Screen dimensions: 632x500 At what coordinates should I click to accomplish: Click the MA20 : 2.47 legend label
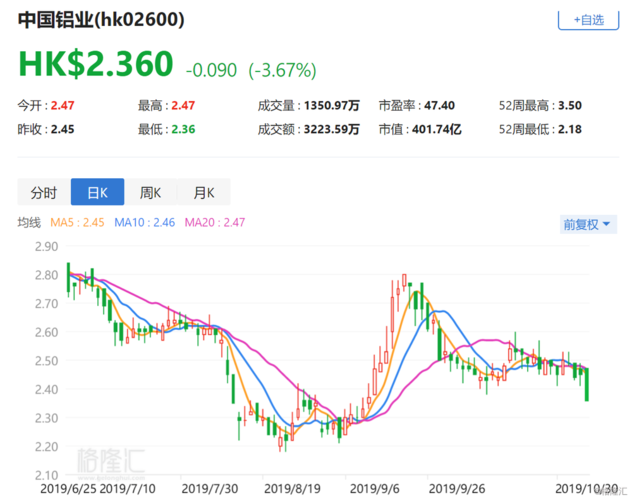pos(215,222)
